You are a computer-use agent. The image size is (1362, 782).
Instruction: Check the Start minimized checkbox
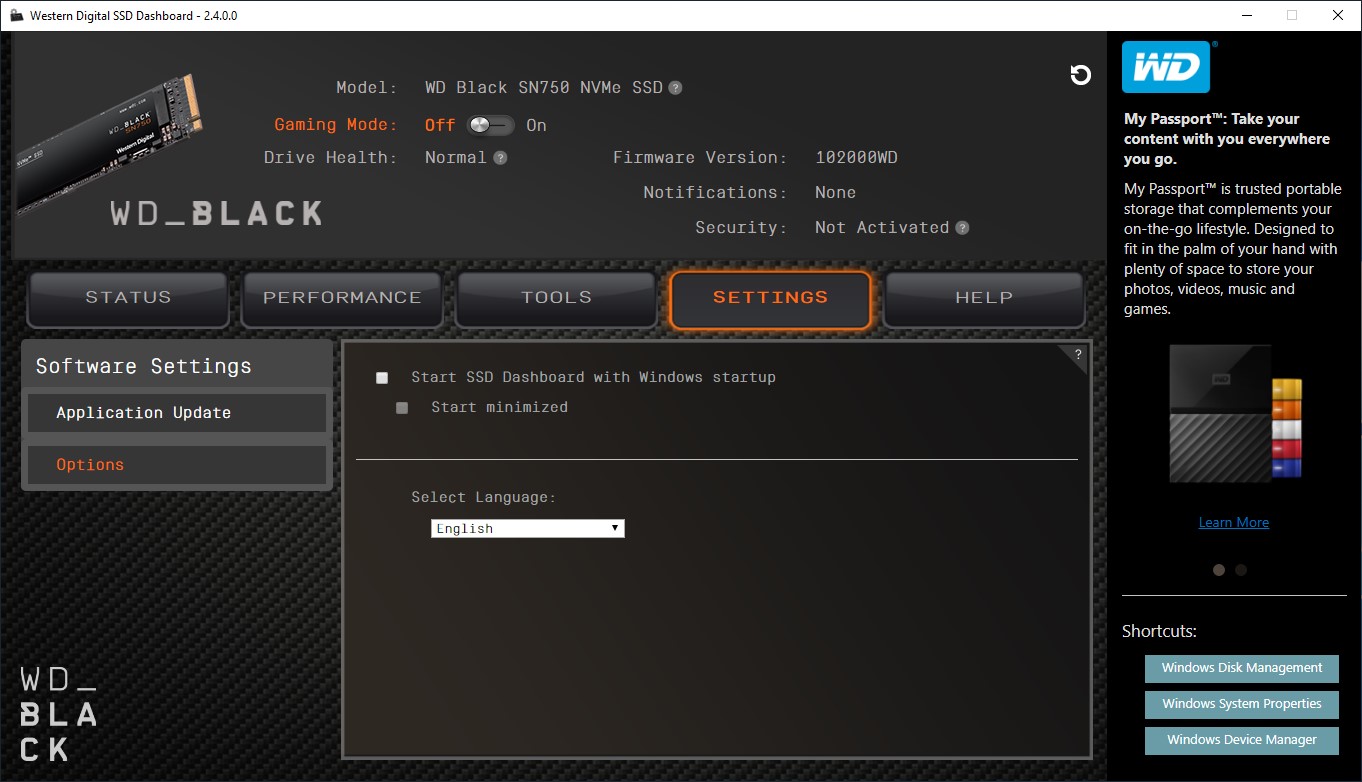point(402,408)
